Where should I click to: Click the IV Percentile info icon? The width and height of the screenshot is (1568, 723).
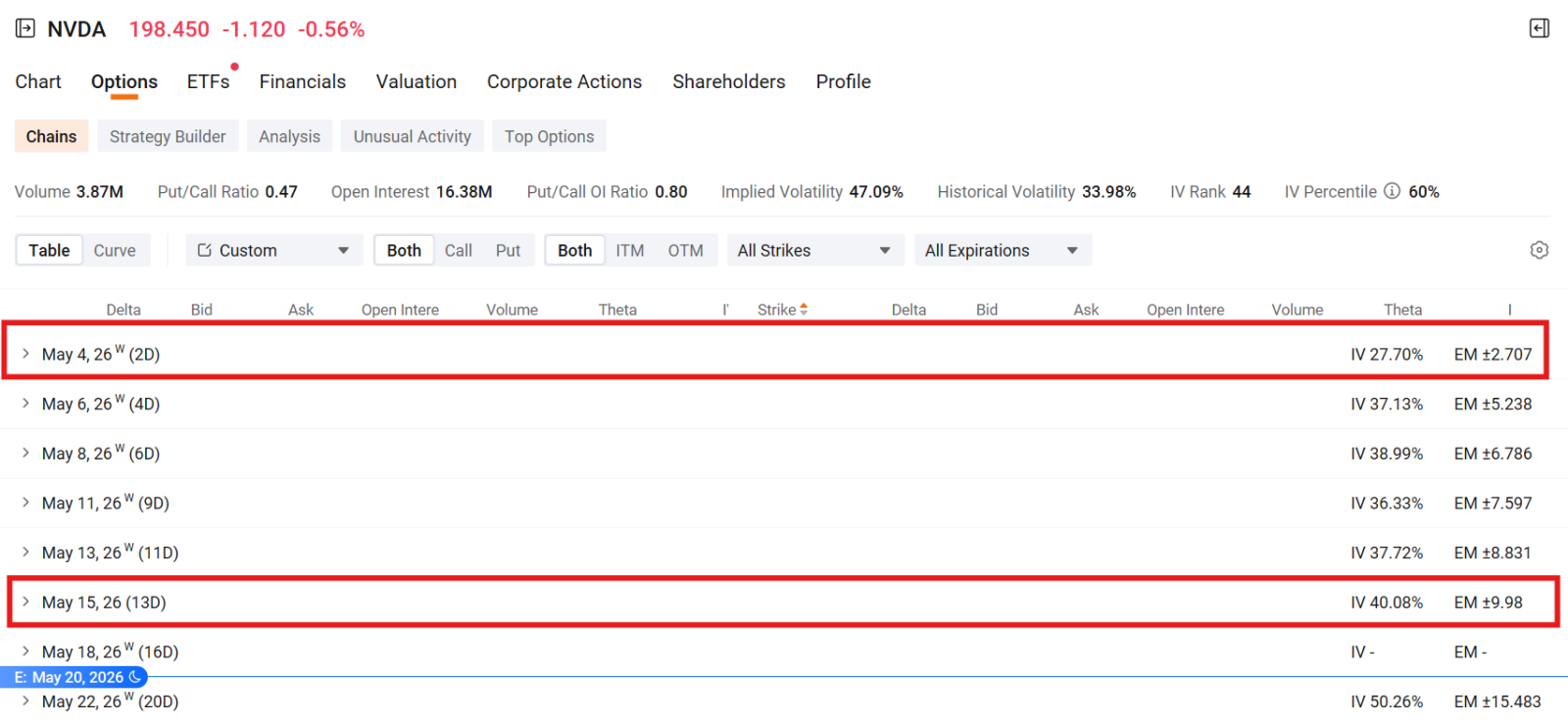[1392, 191]
